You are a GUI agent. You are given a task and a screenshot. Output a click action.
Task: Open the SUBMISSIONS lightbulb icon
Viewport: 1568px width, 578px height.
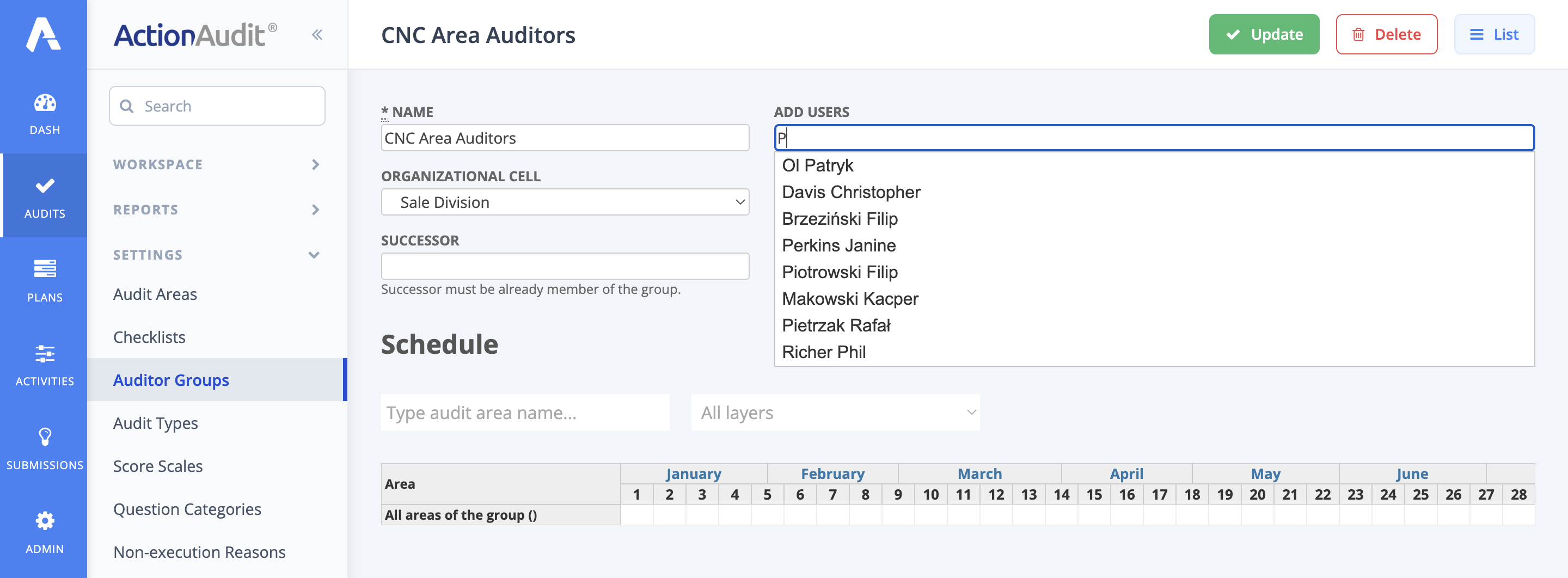tap(44, 439)
